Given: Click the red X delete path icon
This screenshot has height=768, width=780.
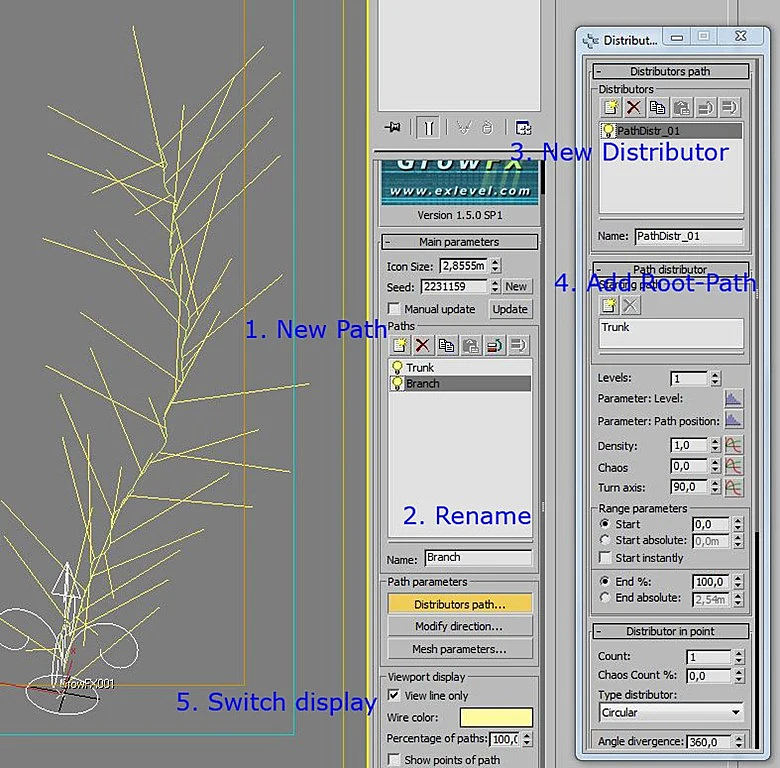Looking at the screenshot, I should [422, 345].
